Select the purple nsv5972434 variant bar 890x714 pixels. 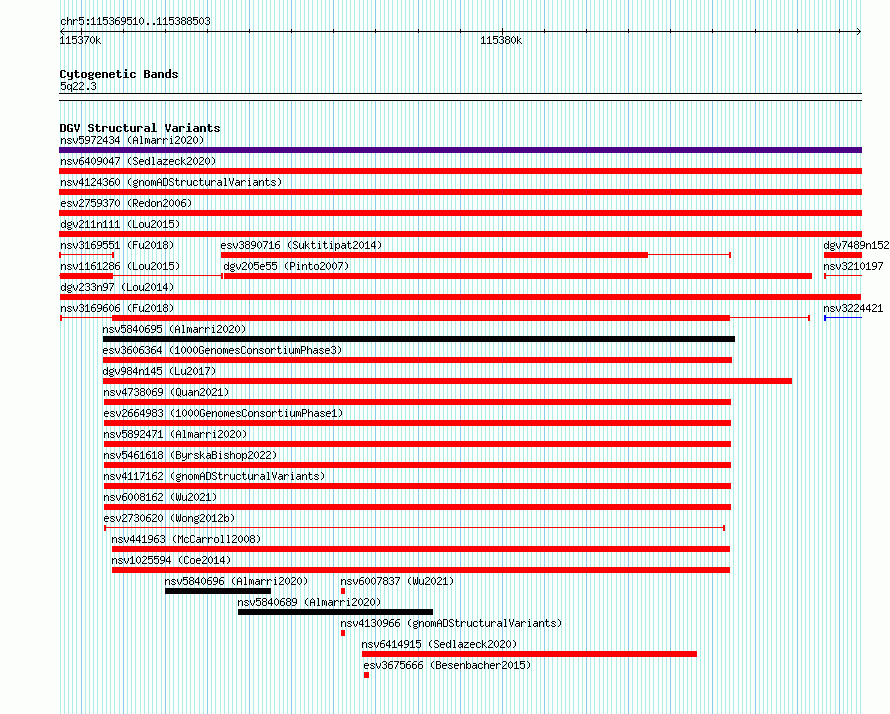[x=460, y=150]
